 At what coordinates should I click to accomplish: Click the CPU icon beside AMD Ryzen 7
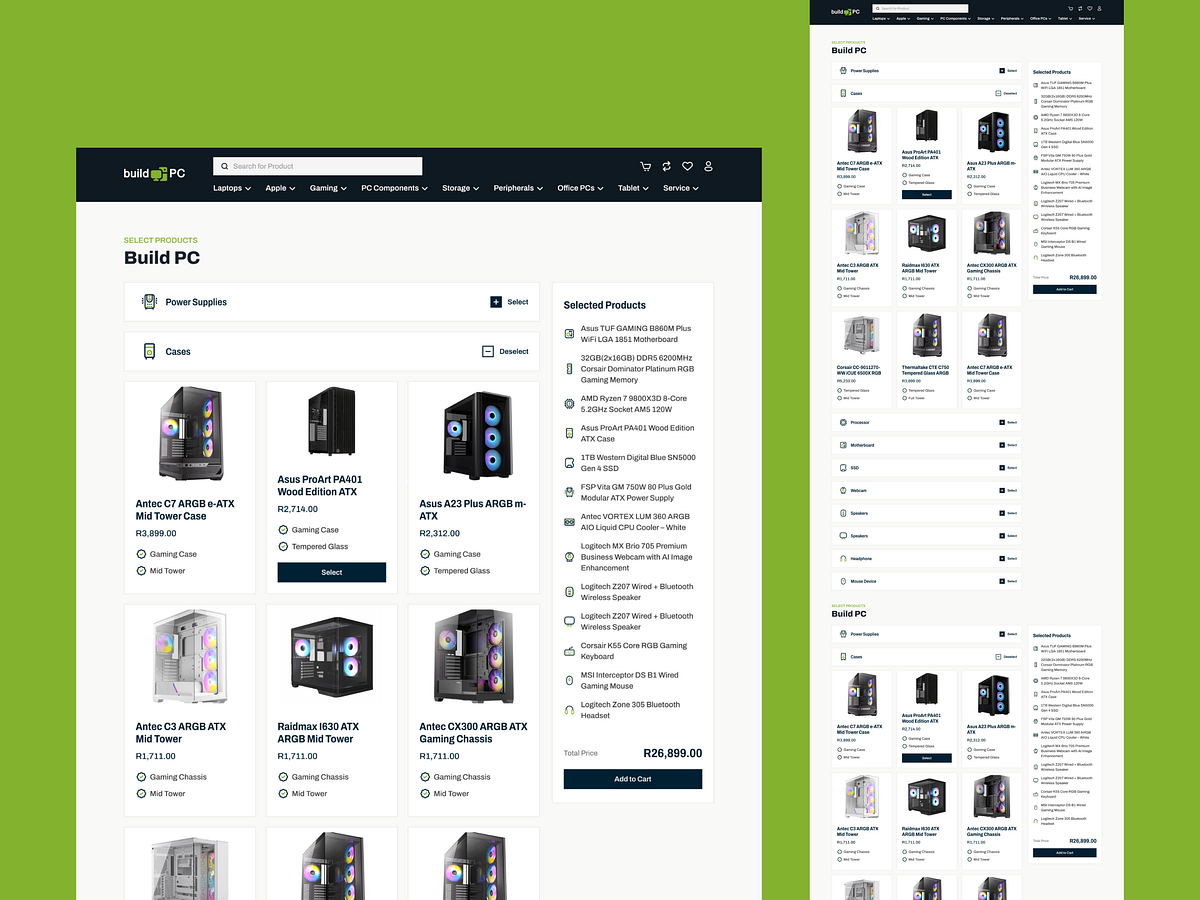[568, 402]
